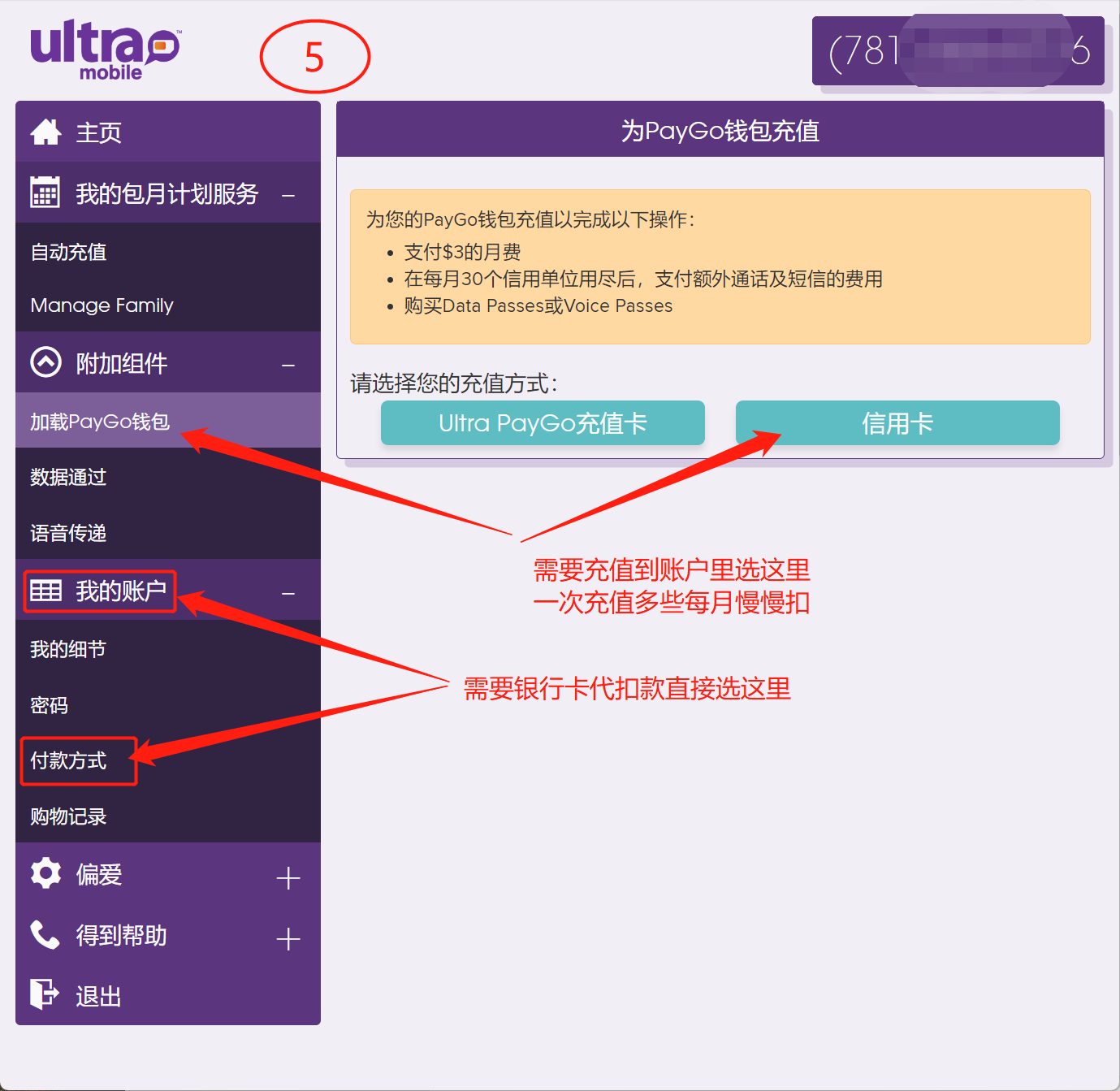Screen dimensions: 1120x1091
Task: Click the text 支付$3的月费
Action: coord(463,252)
